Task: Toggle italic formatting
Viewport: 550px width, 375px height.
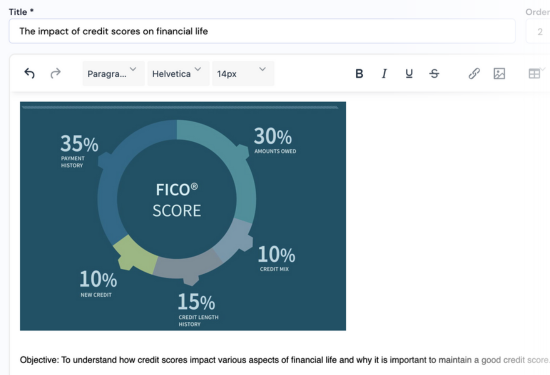Action: (384, 74)
